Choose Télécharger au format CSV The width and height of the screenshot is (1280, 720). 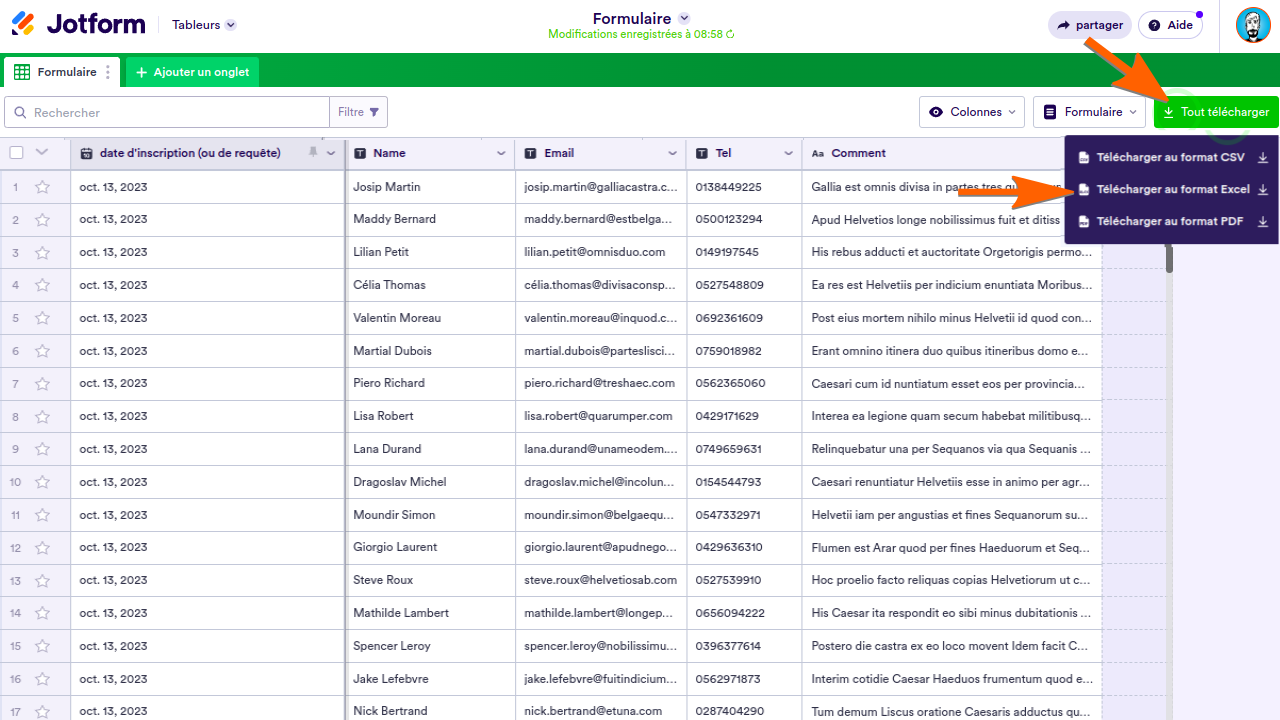pyautogui.click(x=1172, y=157)
